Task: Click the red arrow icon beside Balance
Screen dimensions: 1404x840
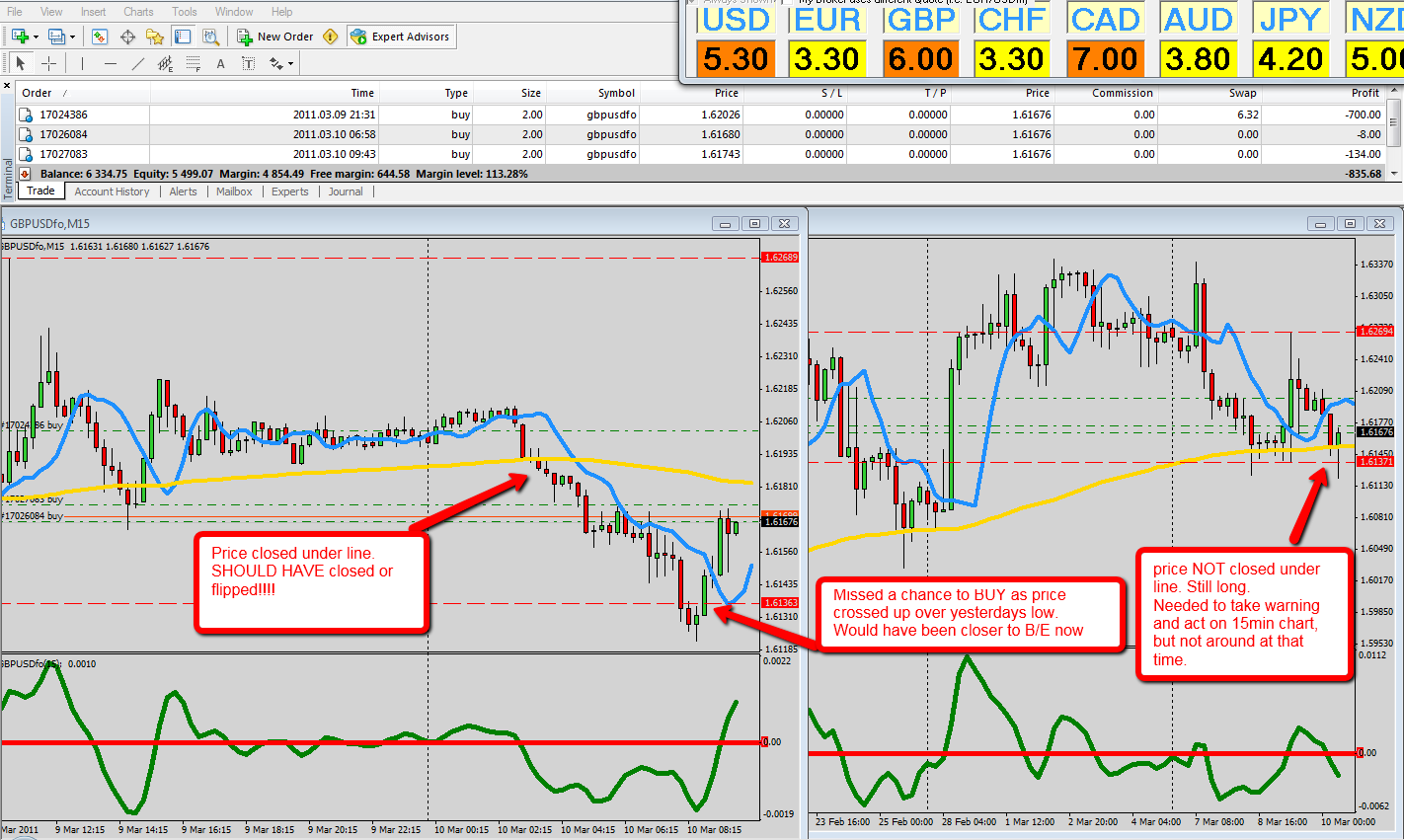Action: click(27, 174)
